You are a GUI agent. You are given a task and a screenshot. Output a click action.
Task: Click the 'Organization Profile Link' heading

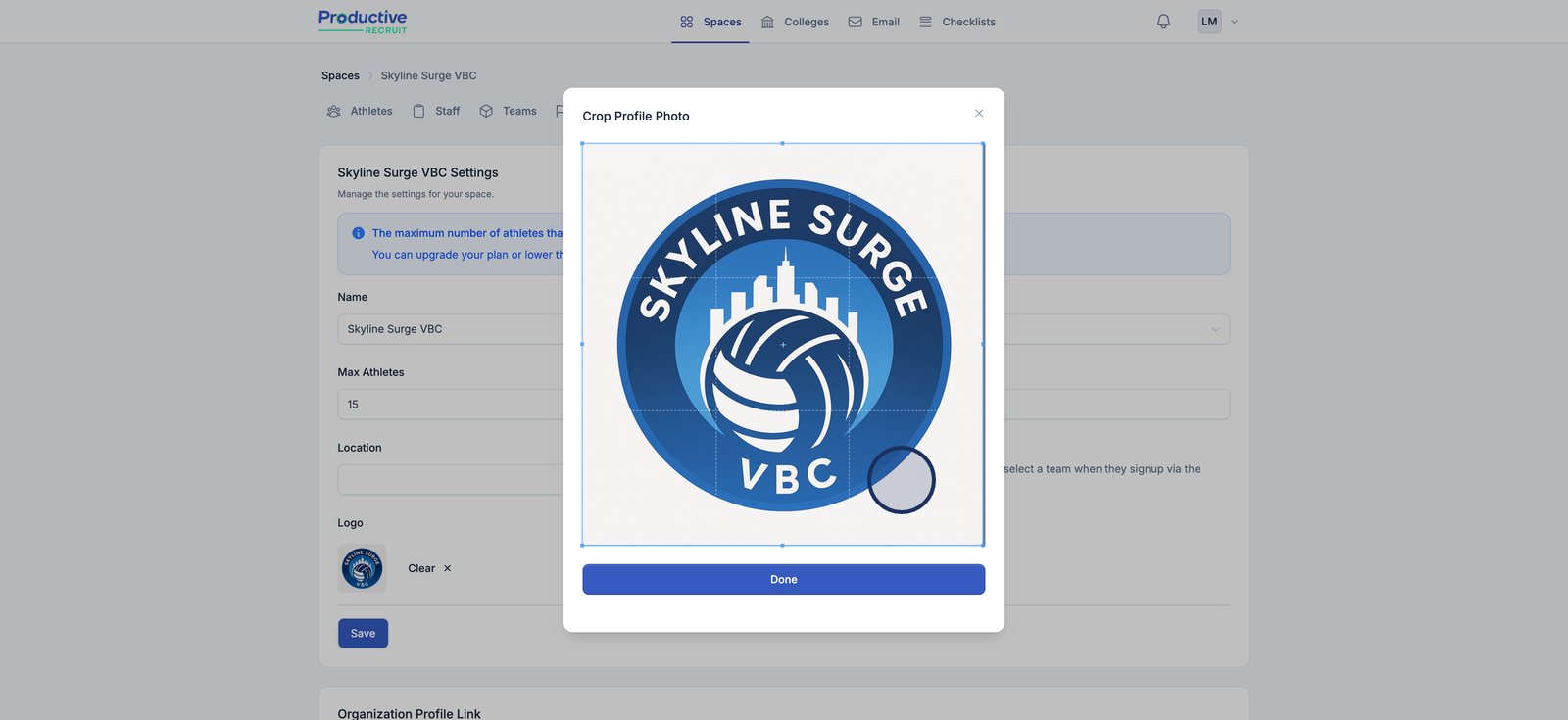(x=409, y=713)
